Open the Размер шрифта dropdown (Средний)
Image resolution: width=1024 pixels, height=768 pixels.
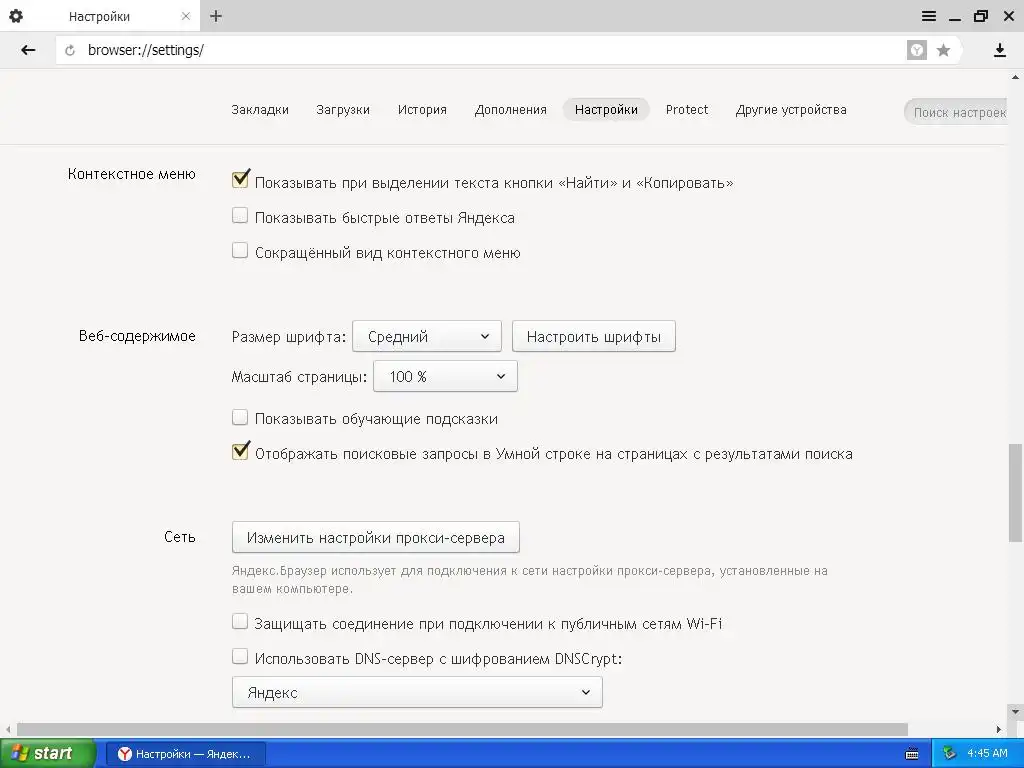[x=427, y=336]
